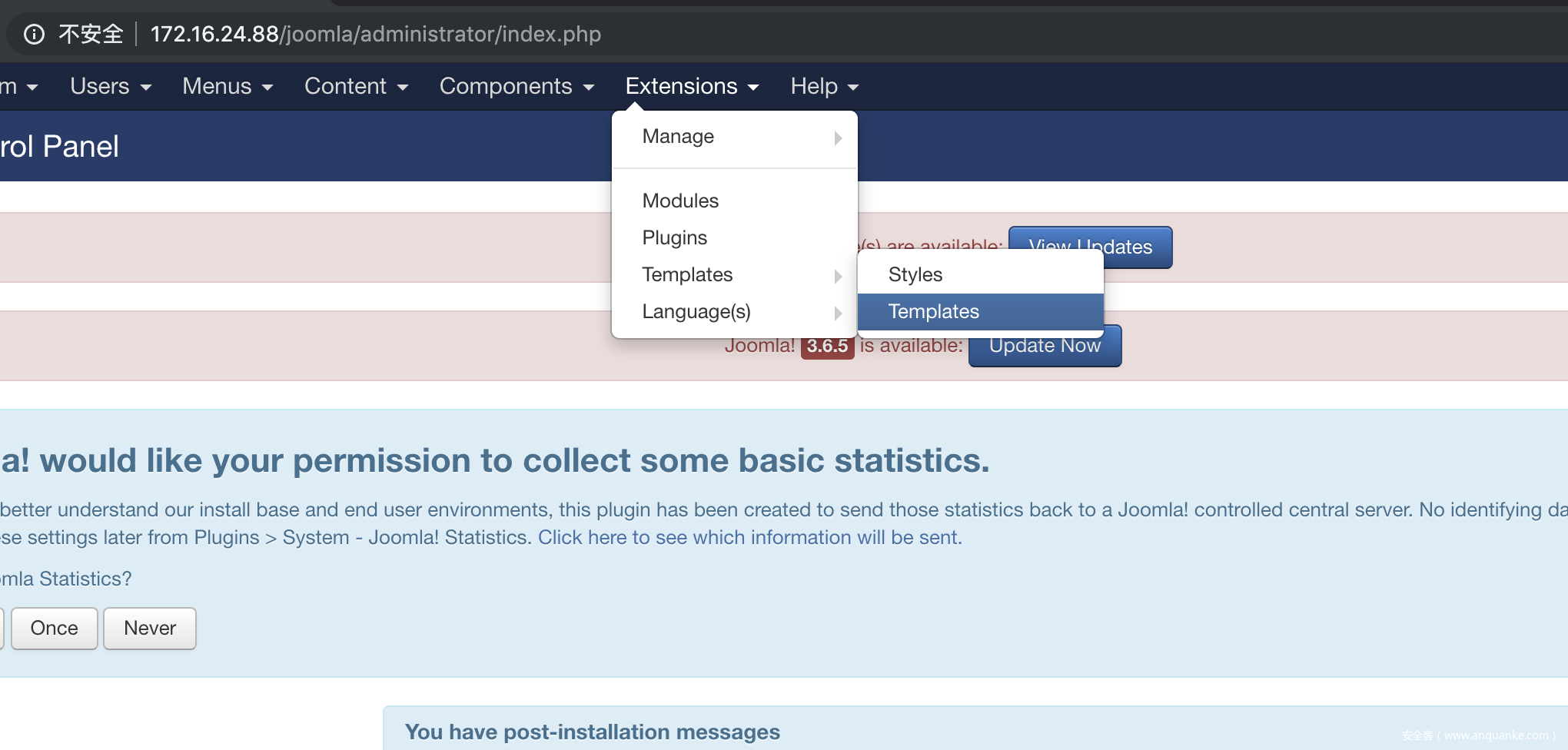1568x750 pixels.
Task: Open Language(s) submenu entry
Action: click(x=696, y=312)
